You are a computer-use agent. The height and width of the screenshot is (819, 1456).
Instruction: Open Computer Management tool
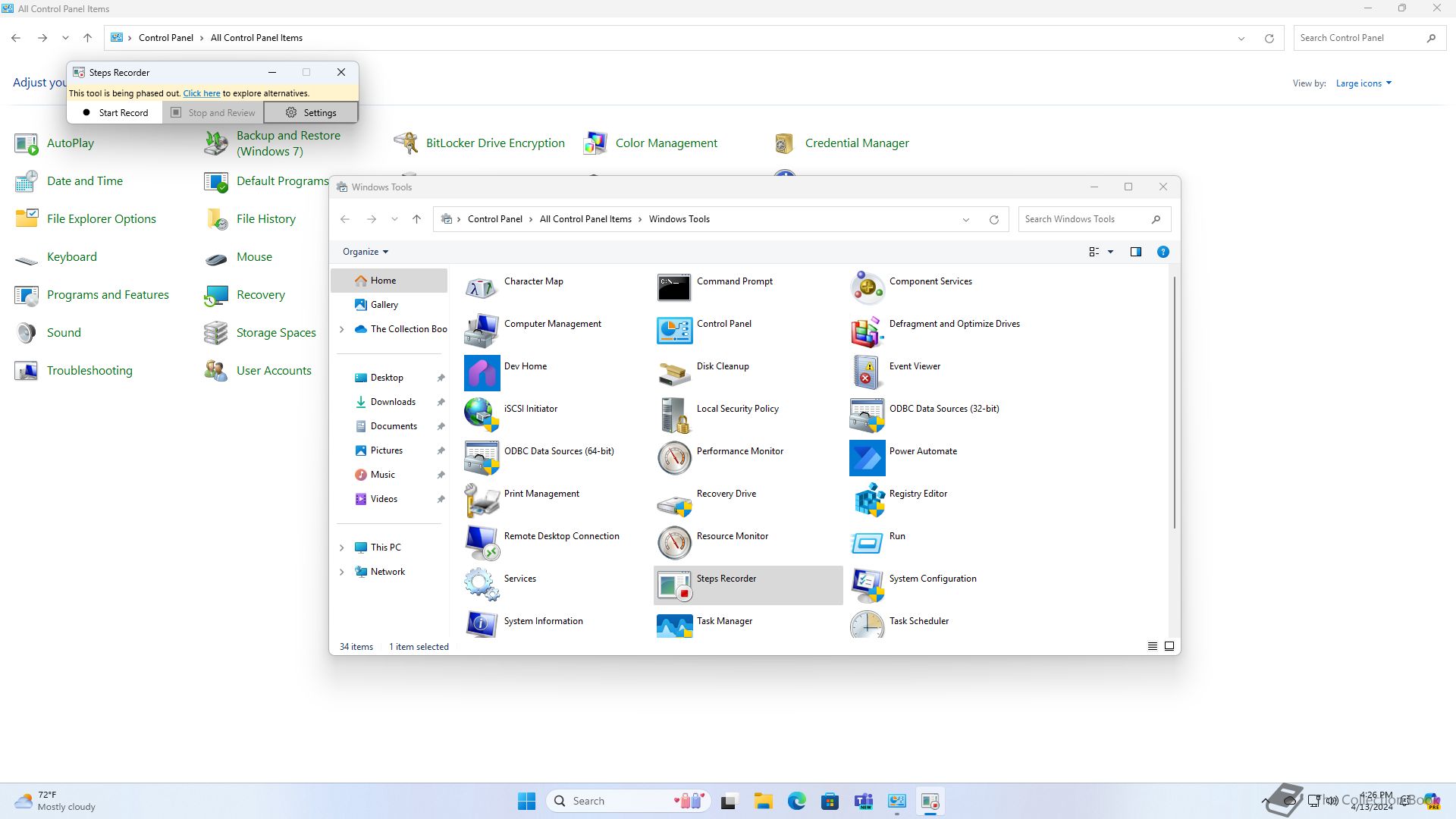482,331
